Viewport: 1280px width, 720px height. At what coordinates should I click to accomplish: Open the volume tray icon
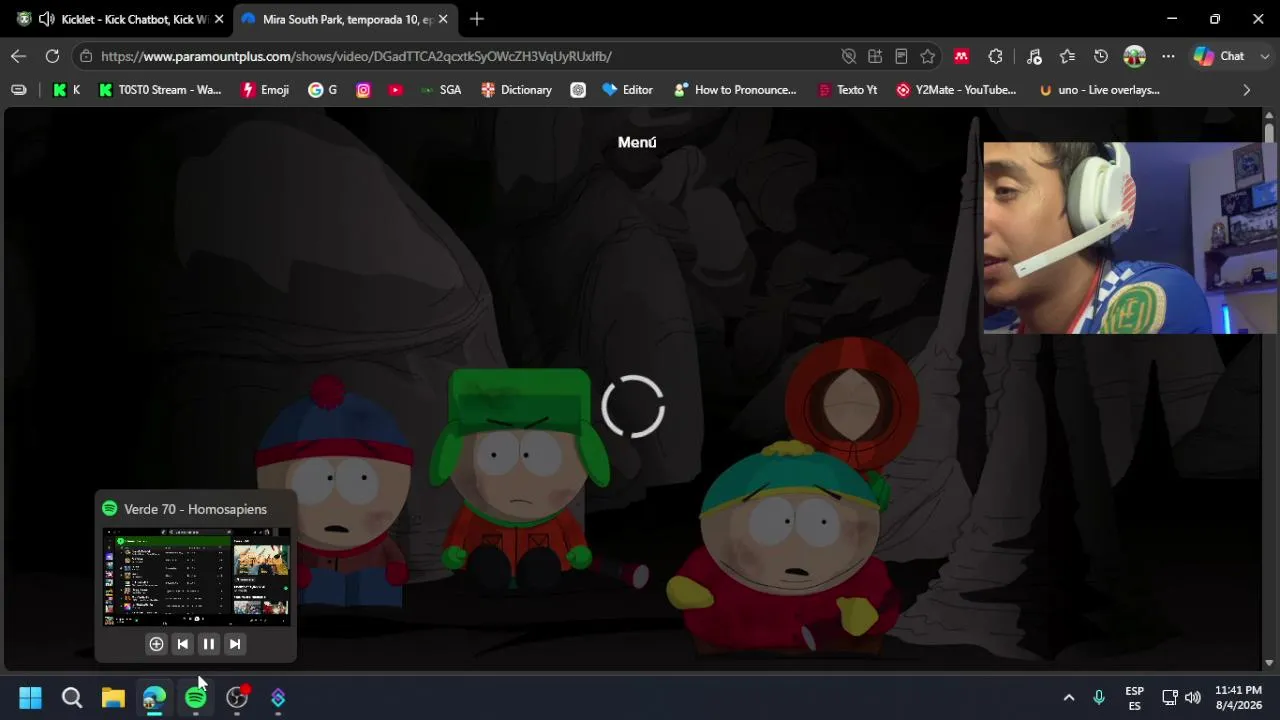point(1192,697)
